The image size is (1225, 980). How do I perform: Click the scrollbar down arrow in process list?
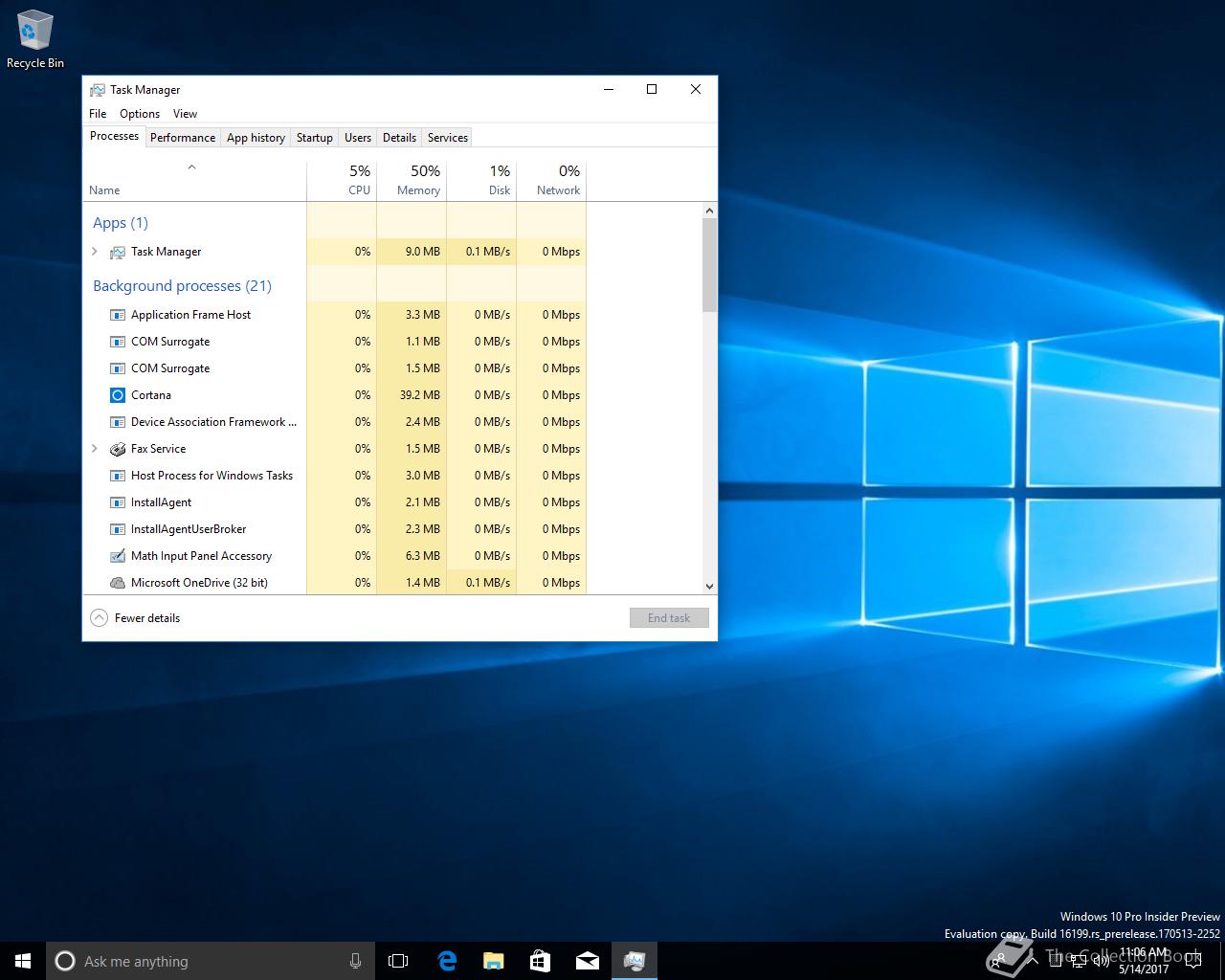click(x=709, y=586)
